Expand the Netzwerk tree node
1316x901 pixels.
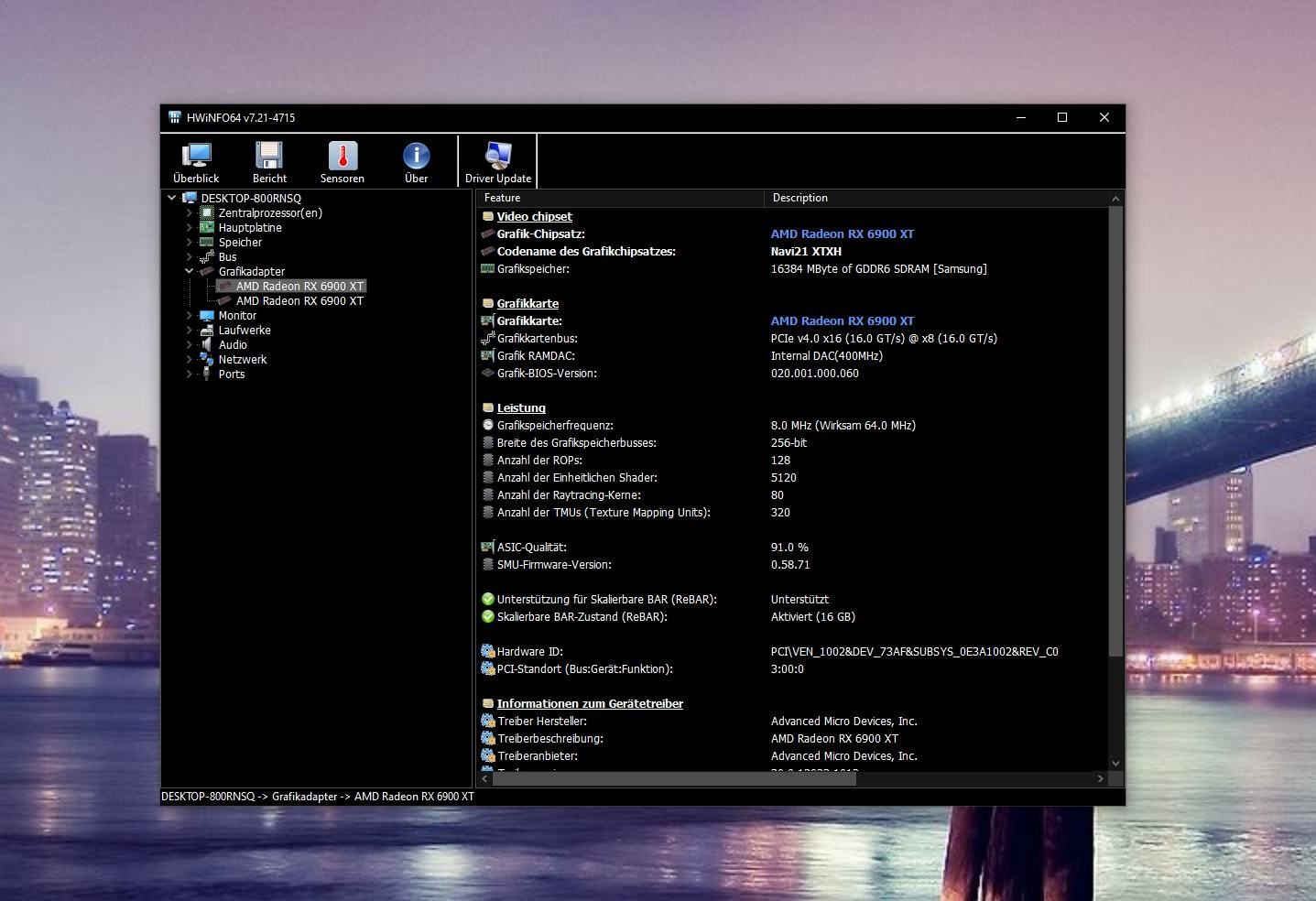point(190,359)
